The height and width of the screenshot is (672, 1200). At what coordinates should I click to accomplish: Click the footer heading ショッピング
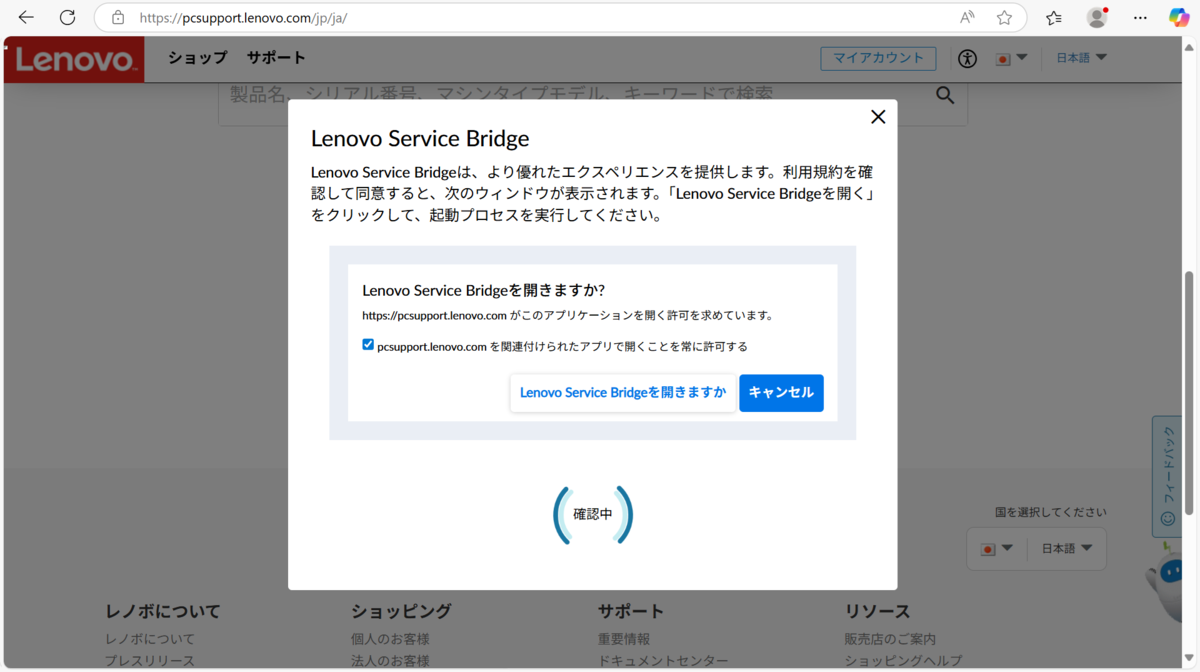pos(401,611)
